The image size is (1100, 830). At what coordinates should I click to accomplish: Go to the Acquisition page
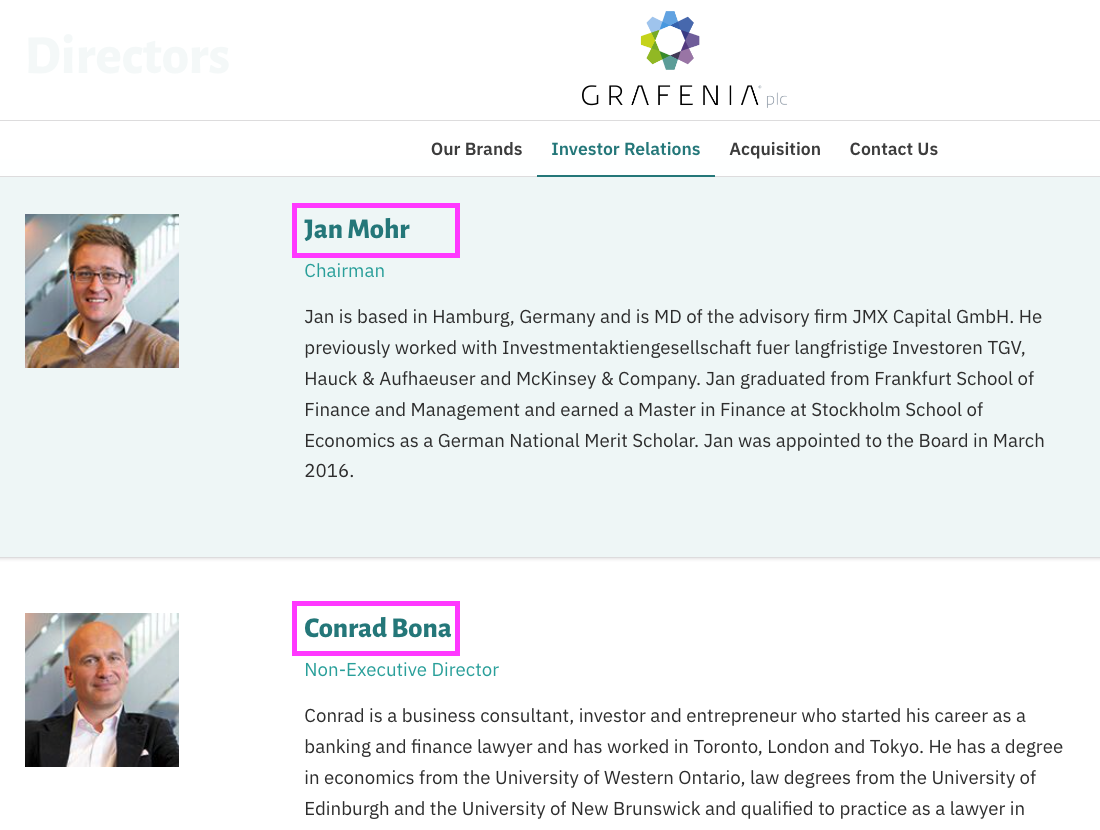tap(774, 149)
